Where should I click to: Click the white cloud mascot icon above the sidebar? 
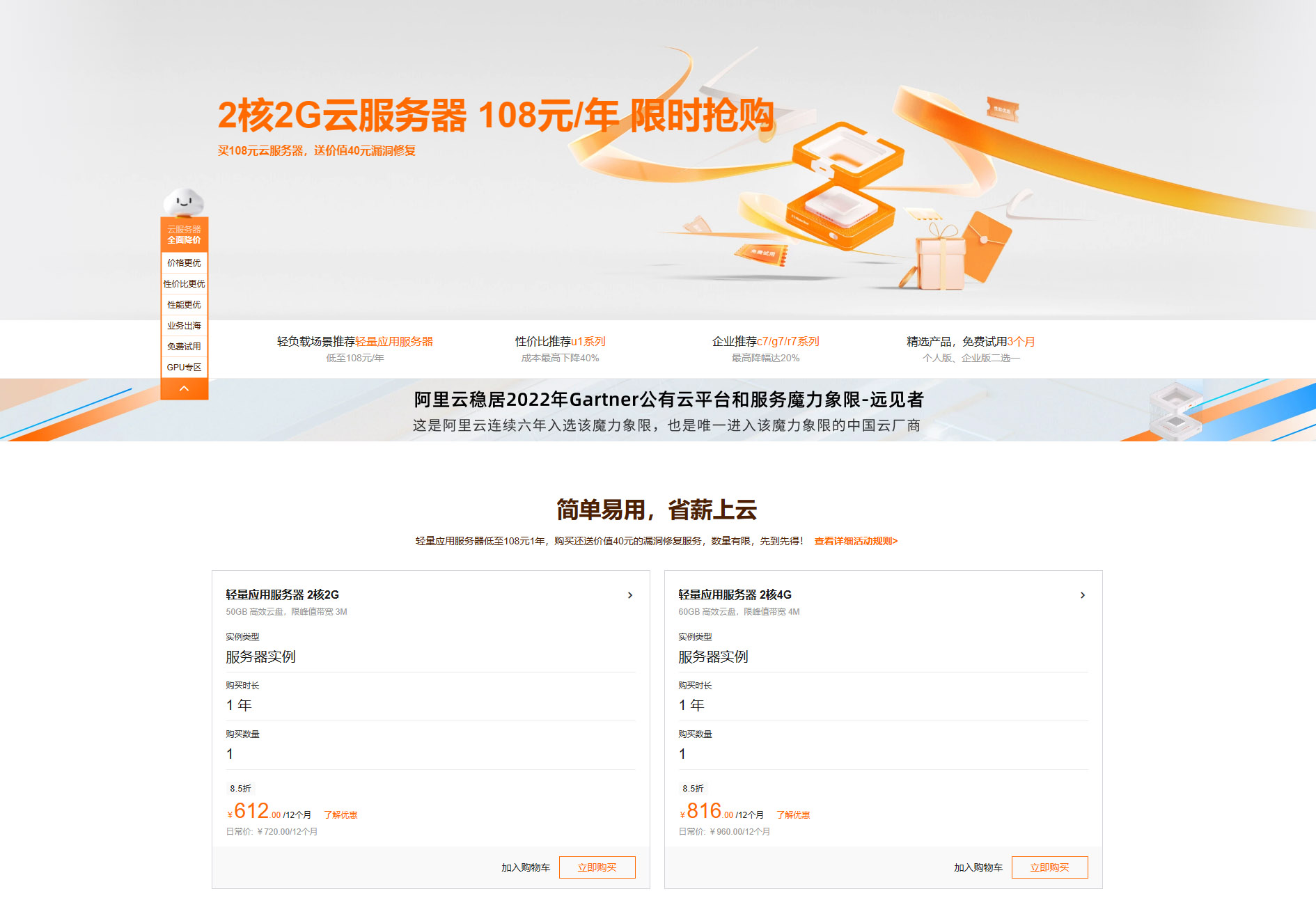pos(184,203)
